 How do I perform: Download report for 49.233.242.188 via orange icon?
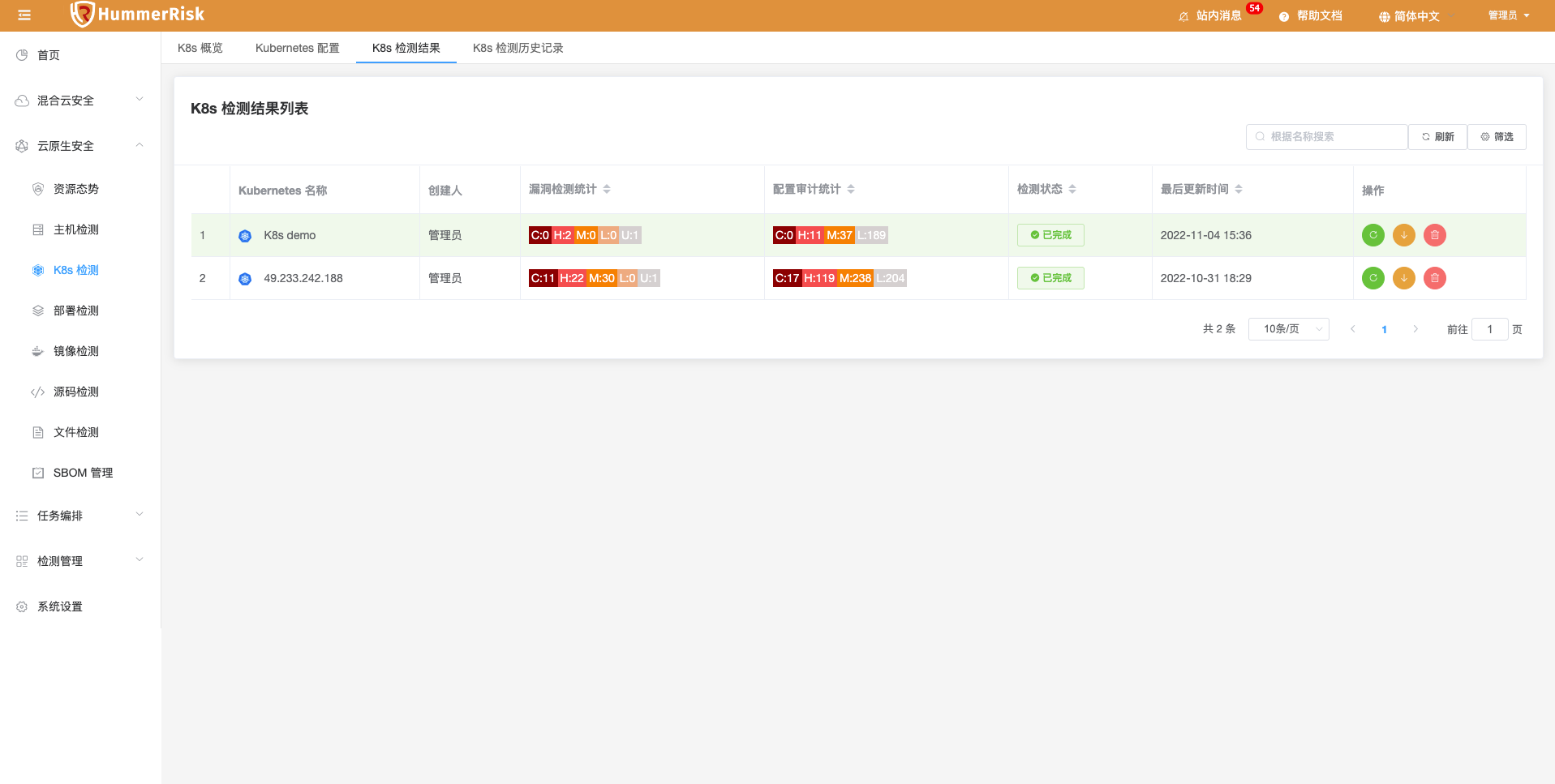1403,278
